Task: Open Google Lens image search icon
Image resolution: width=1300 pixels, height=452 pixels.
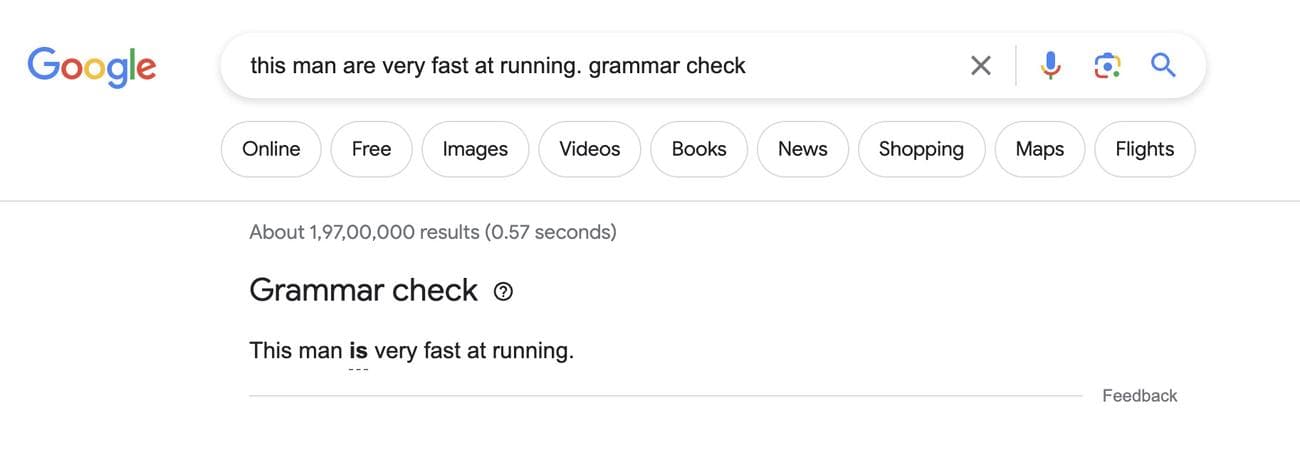Action: pos(1106,66)
